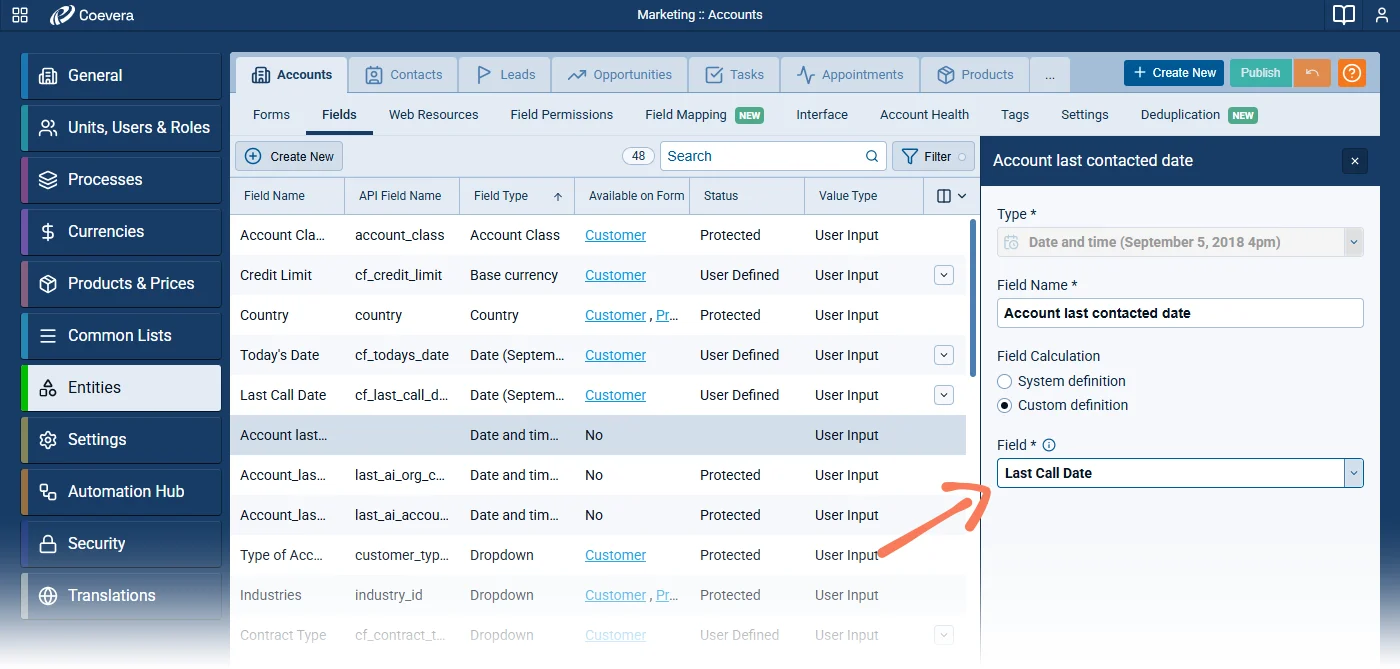This screenshot has height=669, width=1400.
Task: Expand the Credit Limit row dropdown arrow
Action: 944,275
